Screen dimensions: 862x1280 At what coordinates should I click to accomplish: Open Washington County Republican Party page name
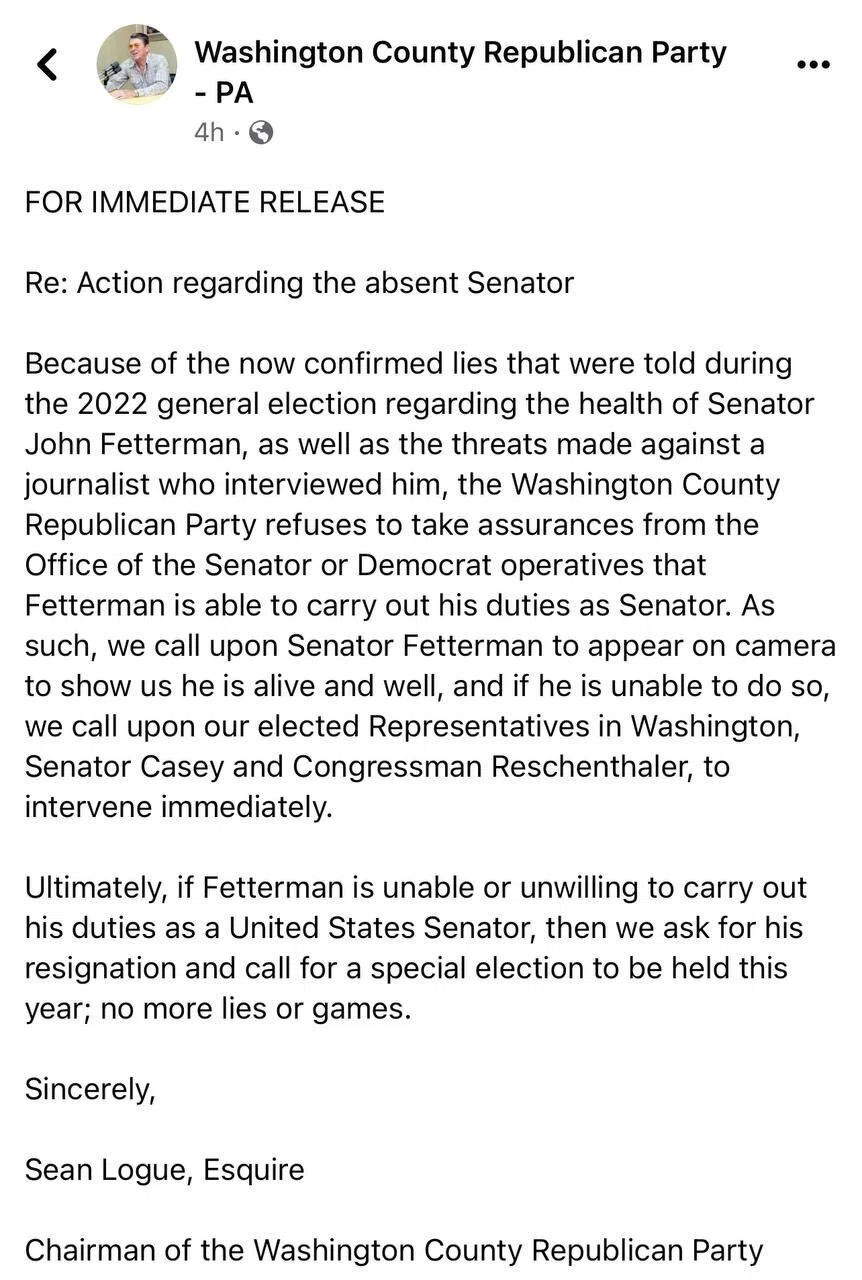[460, 72]
